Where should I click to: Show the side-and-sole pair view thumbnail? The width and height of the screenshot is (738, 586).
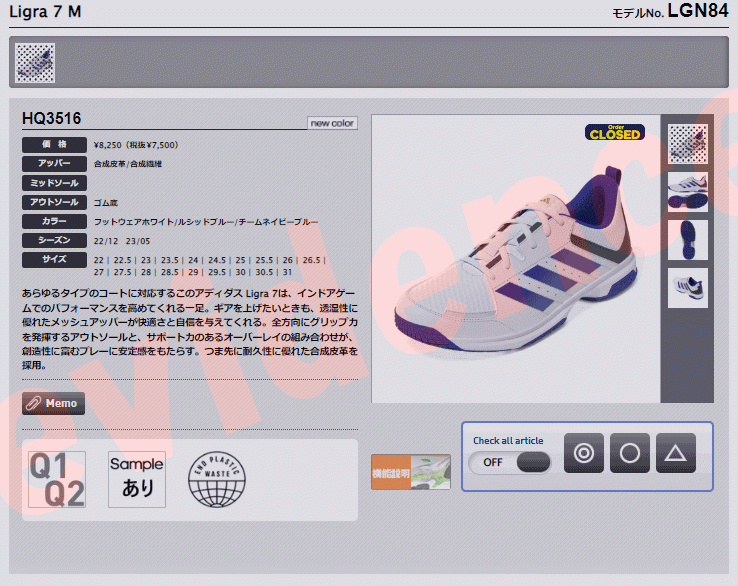(x=688, y=192)
